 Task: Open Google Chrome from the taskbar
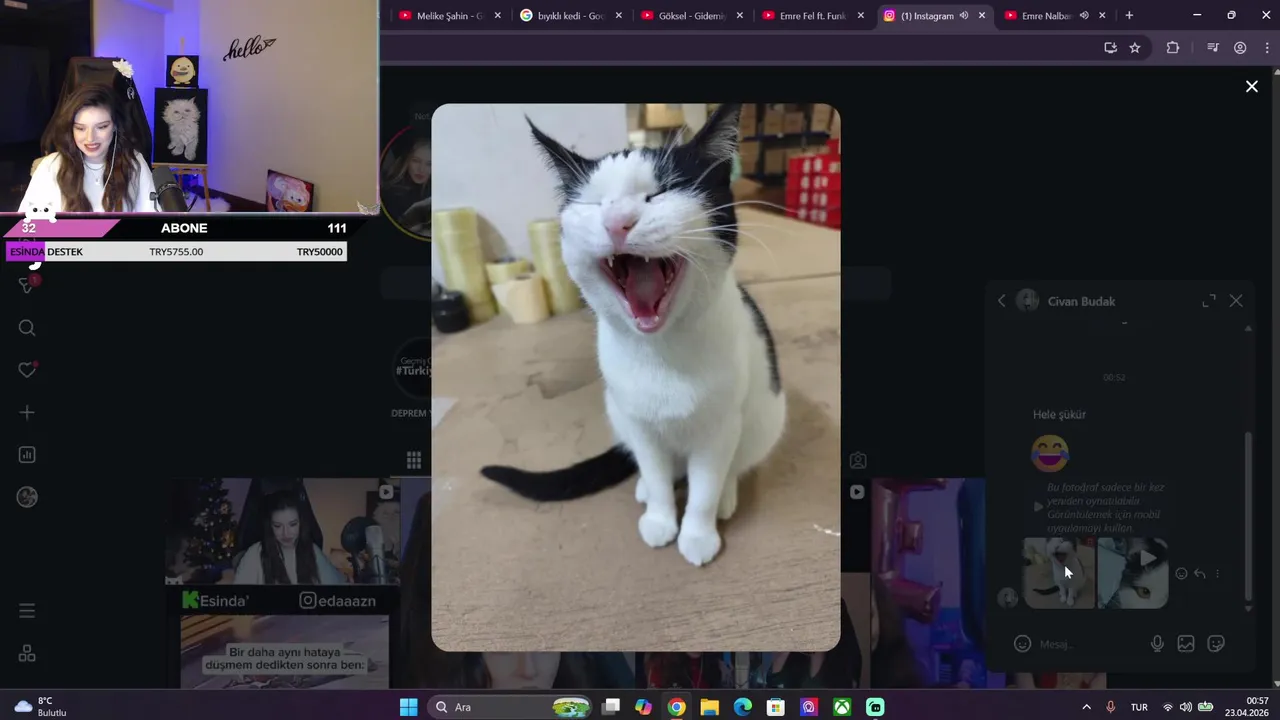676,707
